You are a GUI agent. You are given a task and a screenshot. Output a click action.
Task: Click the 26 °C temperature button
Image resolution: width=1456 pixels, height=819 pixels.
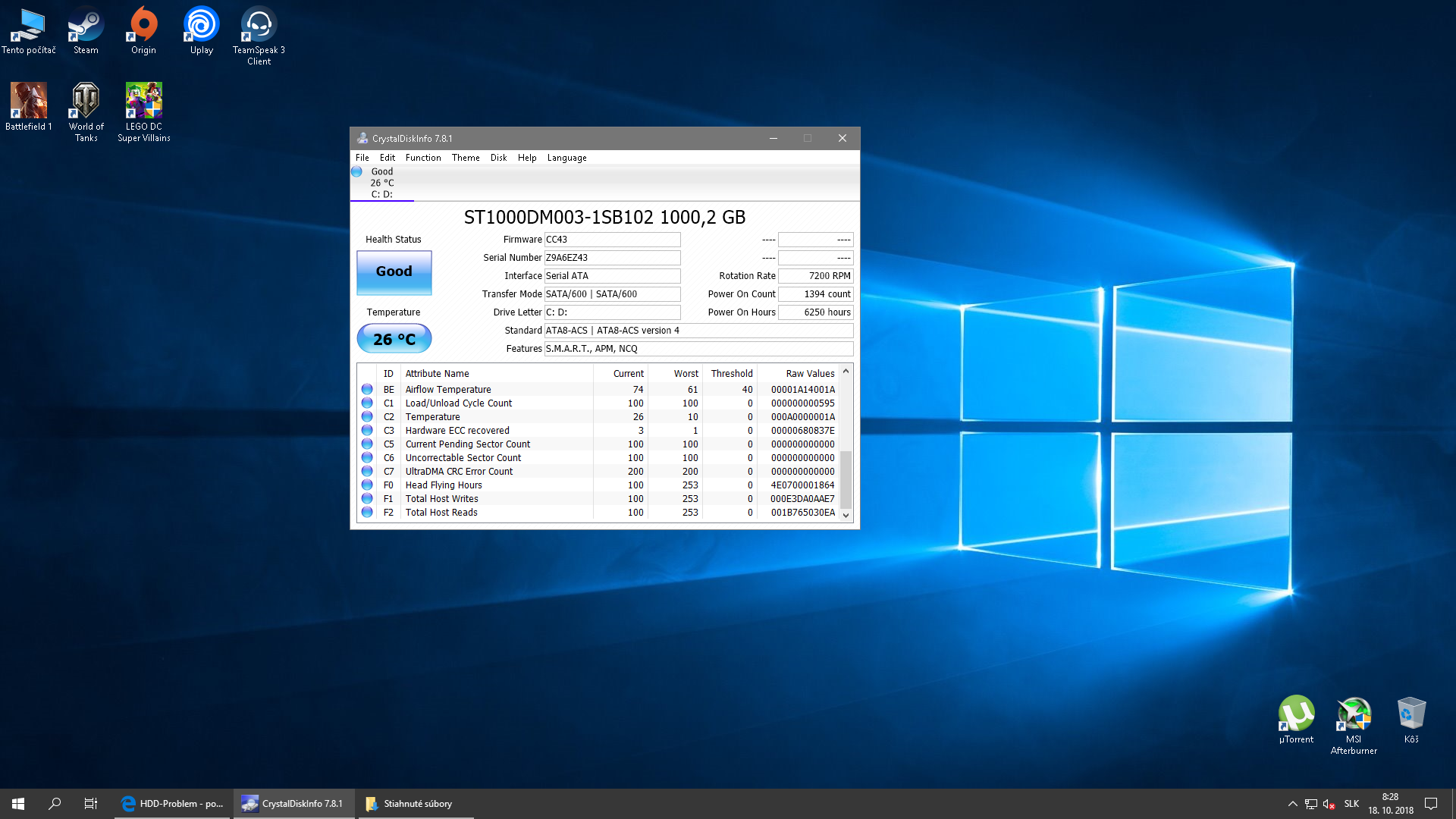click(394, 339)
